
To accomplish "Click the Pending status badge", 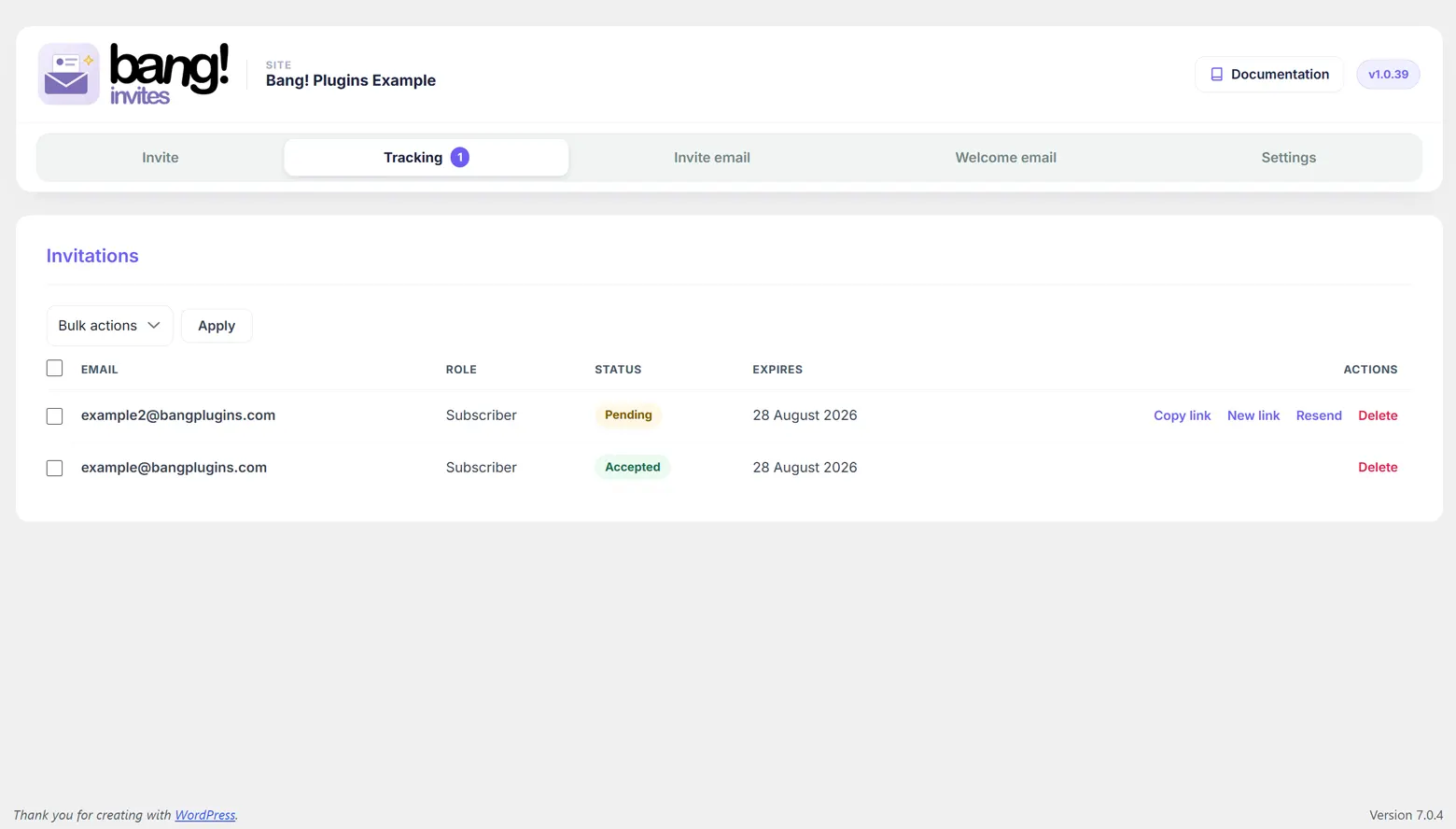I will 628,414.
